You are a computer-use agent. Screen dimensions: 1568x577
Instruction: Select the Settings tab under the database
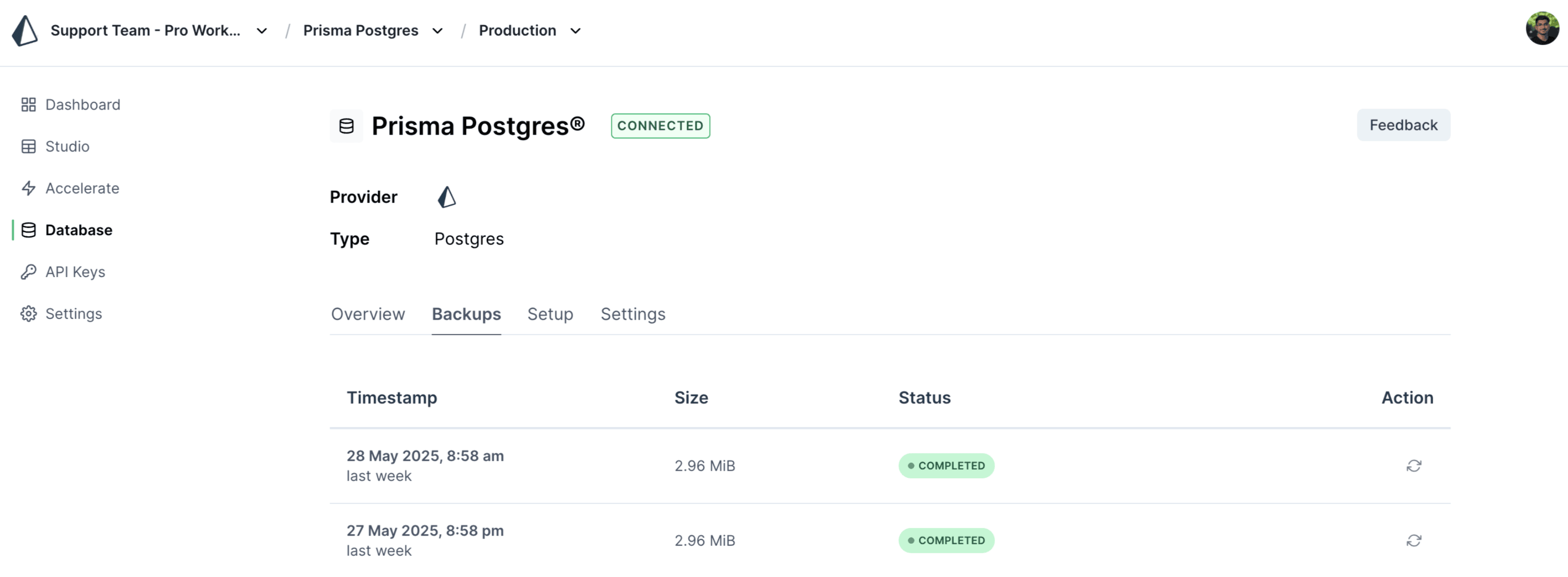[x=633, y=314]
